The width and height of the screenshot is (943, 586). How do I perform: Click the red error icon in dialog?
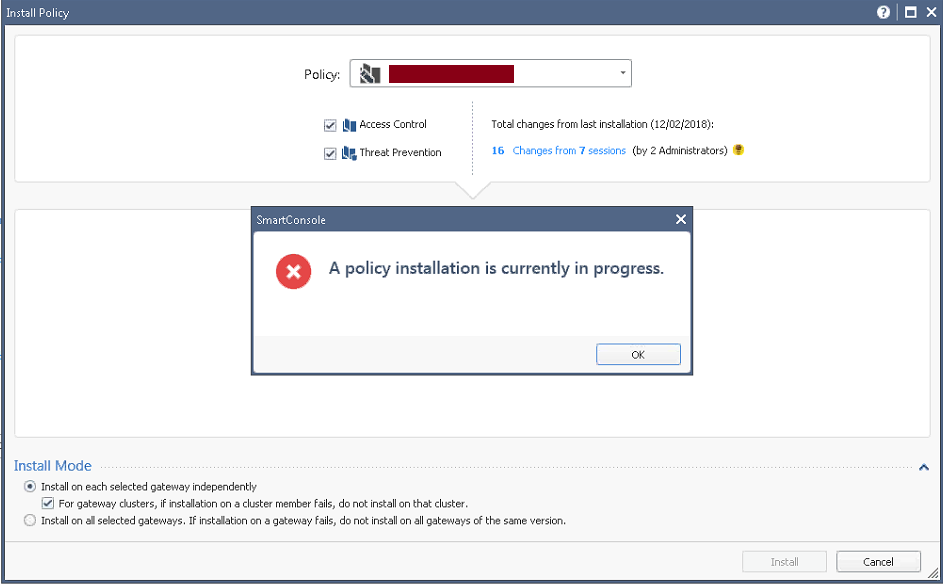pyautogui.click(x=293, y=272)
